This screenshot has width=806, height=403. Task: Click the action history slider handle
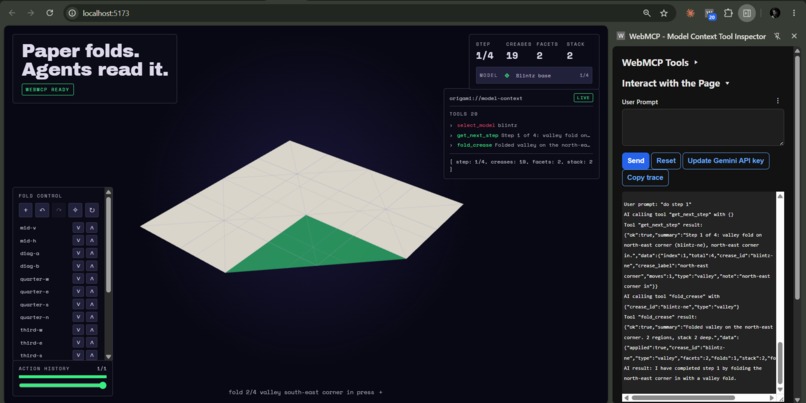click(x=103, y=385)
